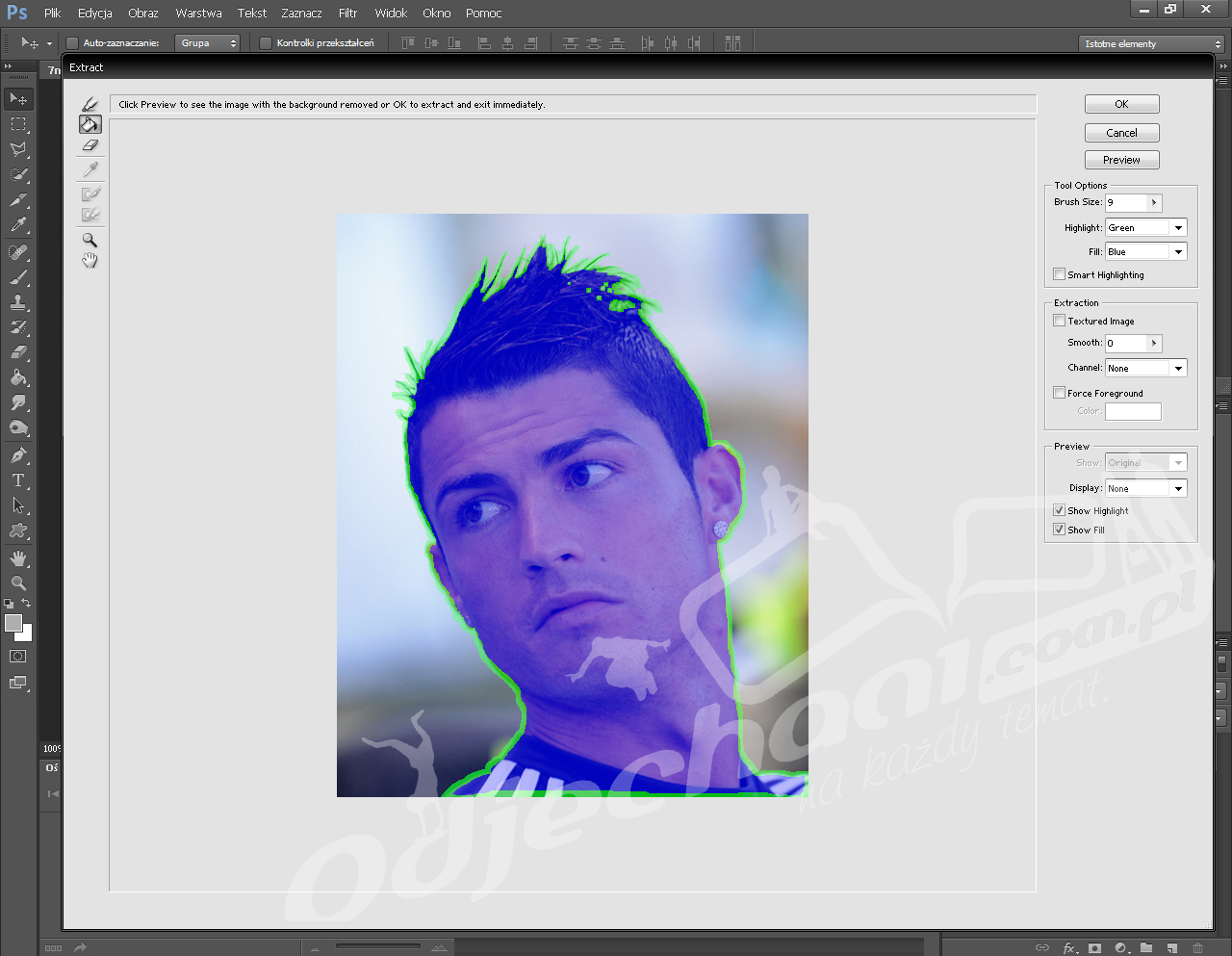
Task: Toggle Quick Mask mode icon
Action: click(x=18, y=657)
